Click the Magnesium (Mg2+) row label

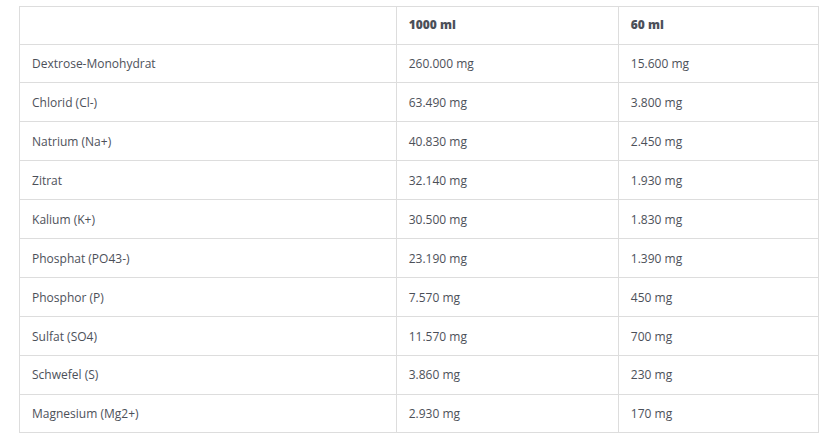pyautogui.click(x=84, y=414)
